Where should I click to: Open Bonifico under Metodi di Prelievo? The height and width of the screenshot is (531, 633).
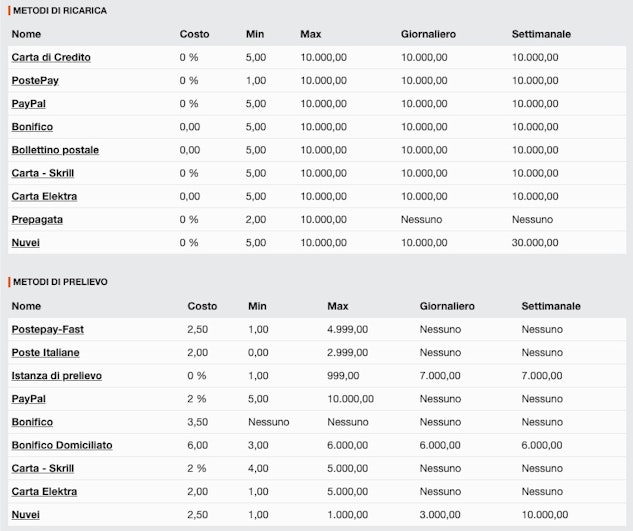click(32, 422)
